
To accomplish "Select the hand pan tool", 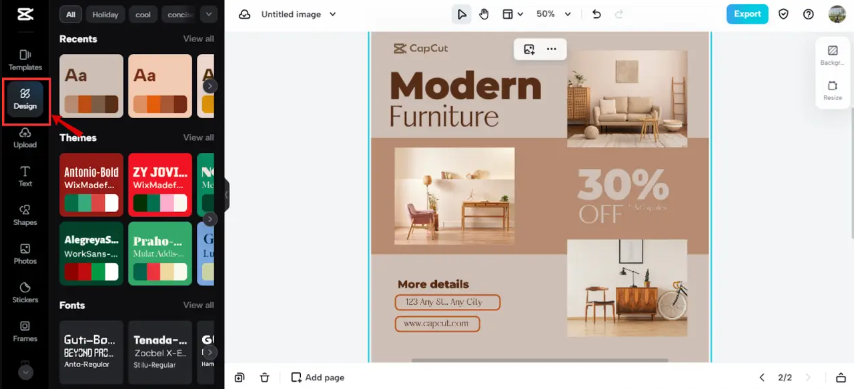I will tap(484, 15).
